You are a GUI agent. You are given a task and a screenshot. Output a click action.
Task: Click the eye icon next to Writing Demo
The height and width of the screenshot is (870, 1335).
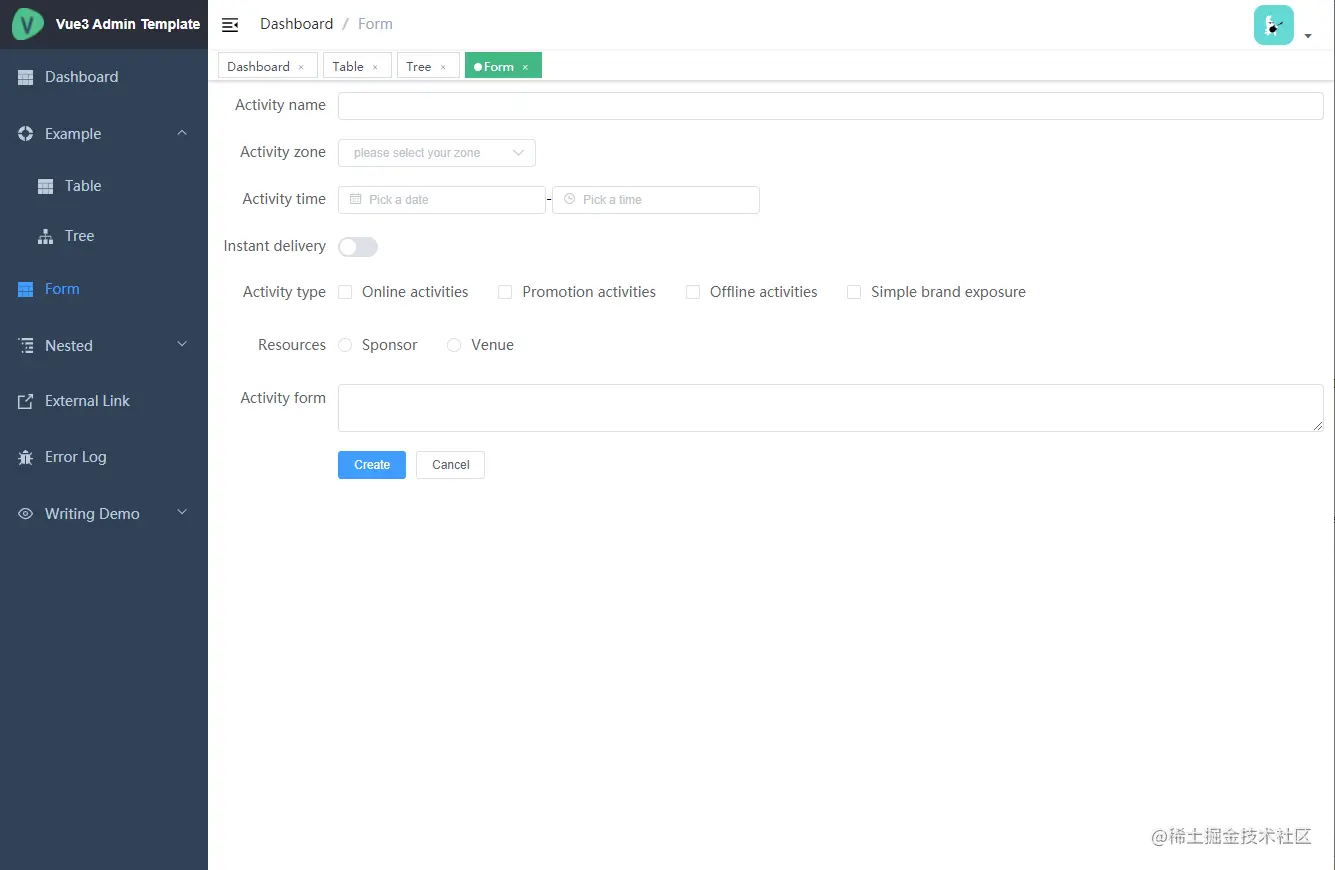pos(25,513)
